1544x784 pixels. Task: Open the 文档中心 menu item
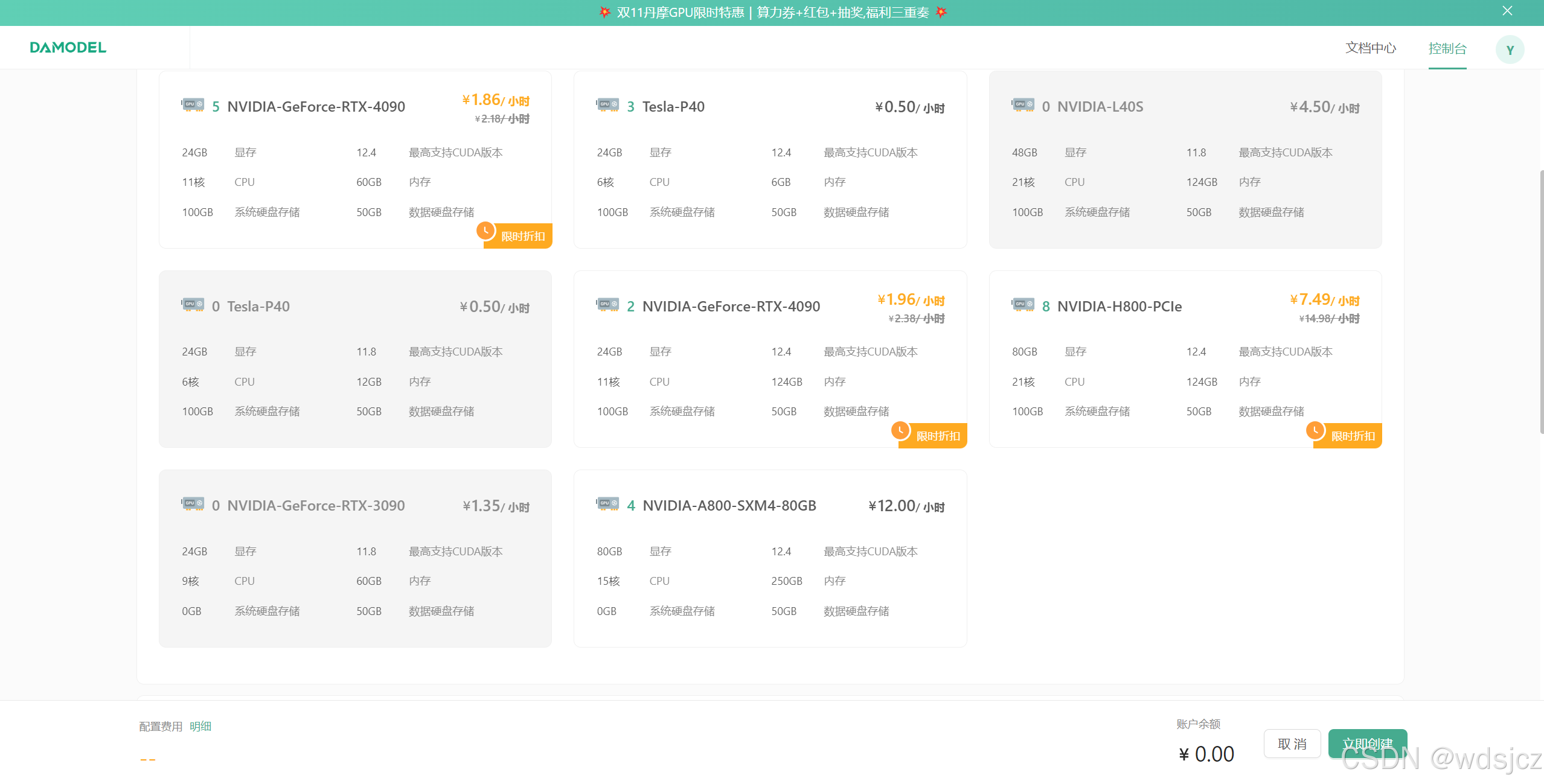(1371, 48)
